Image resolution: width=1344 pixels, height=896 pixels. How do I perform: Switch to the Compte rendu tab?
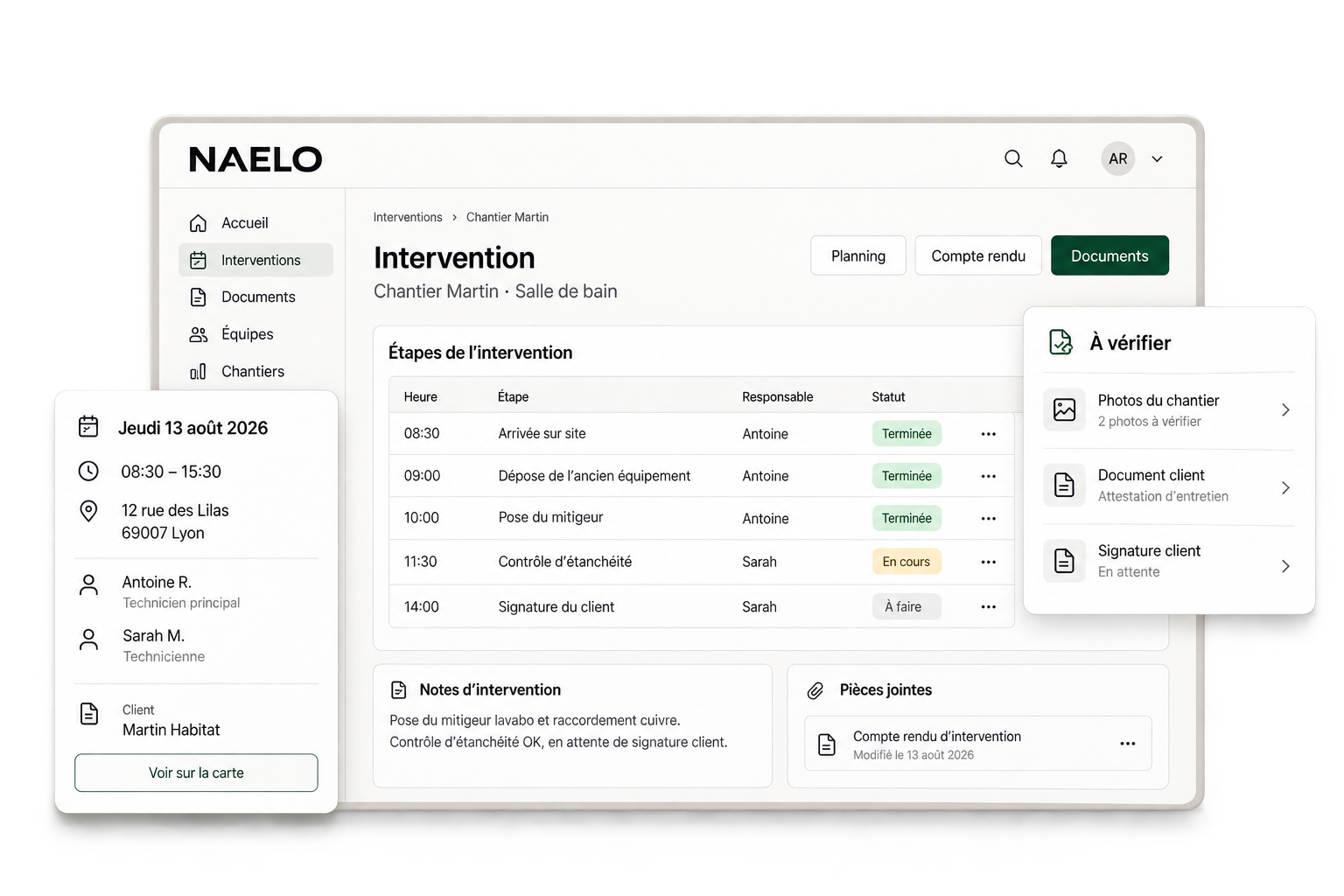978,255
